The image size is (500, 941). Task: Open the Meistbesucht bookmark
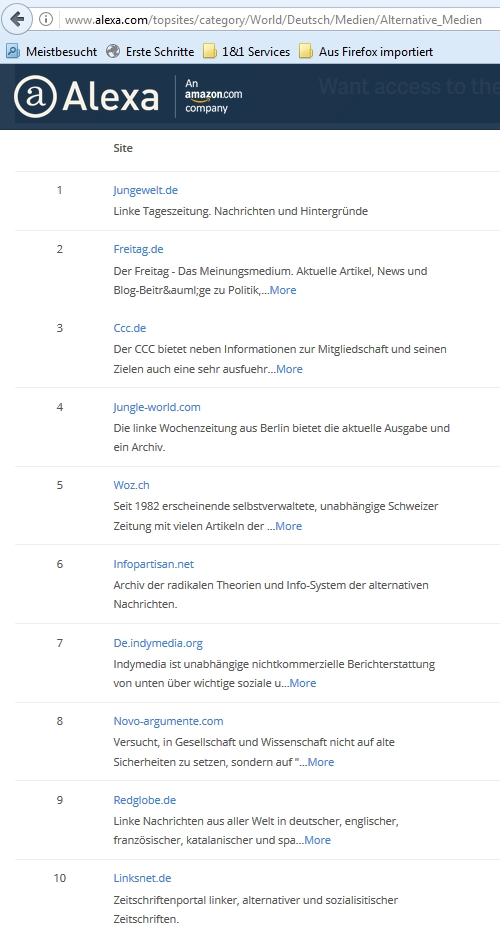(52, 52)
